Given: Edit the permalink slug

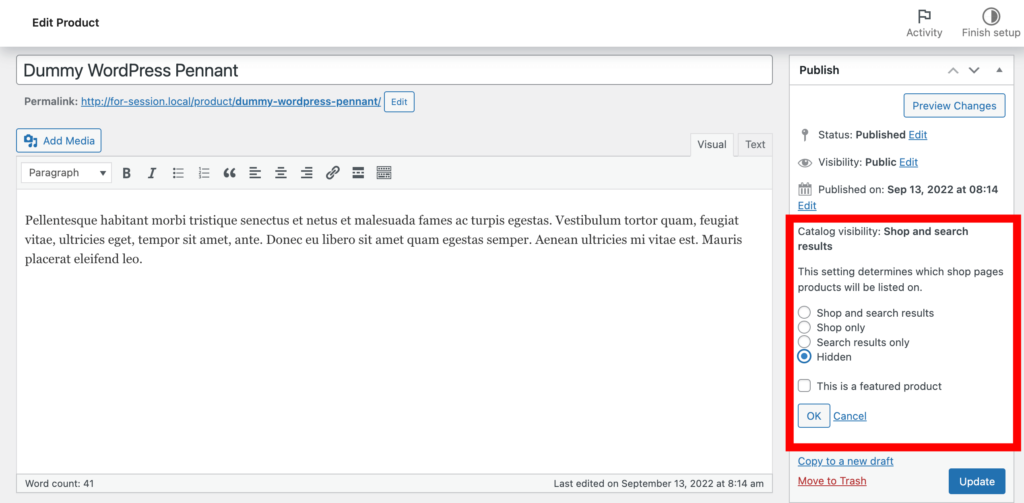Looking at the screenshot, I should pos(399,102).
